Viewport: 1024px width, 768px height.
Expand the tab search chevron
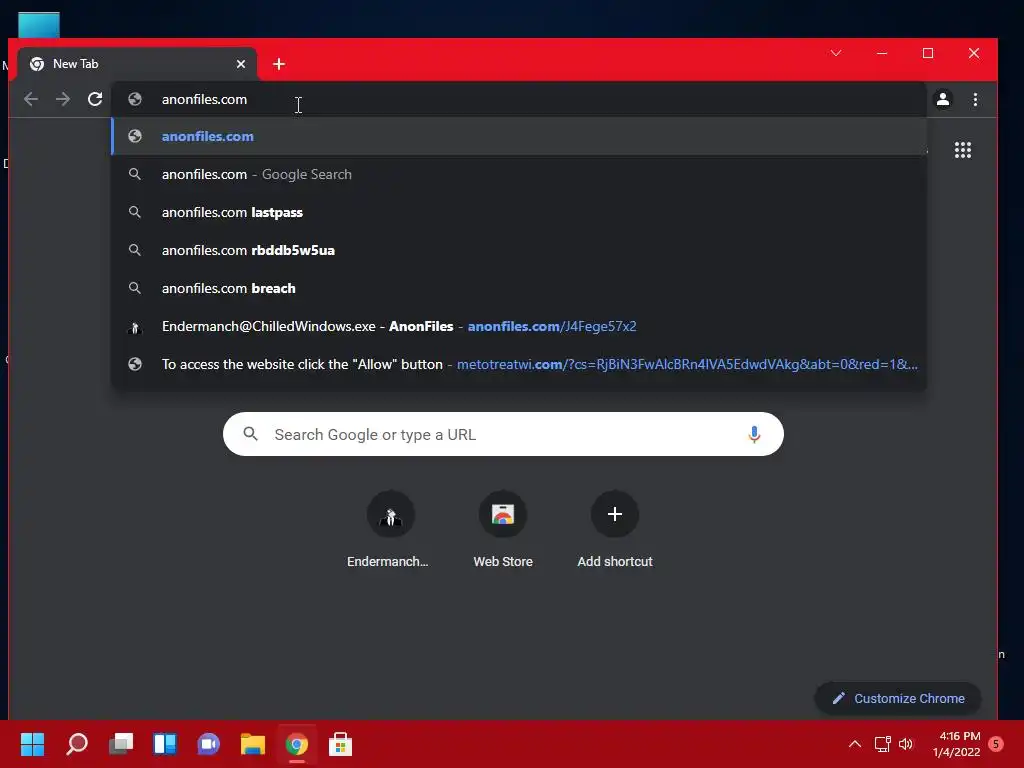click(836, 53)
